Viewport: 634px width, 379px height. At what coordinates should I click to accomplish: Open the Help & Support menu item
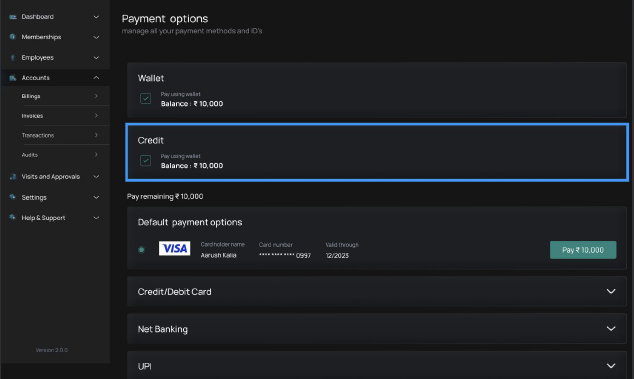tap(55, 218)
